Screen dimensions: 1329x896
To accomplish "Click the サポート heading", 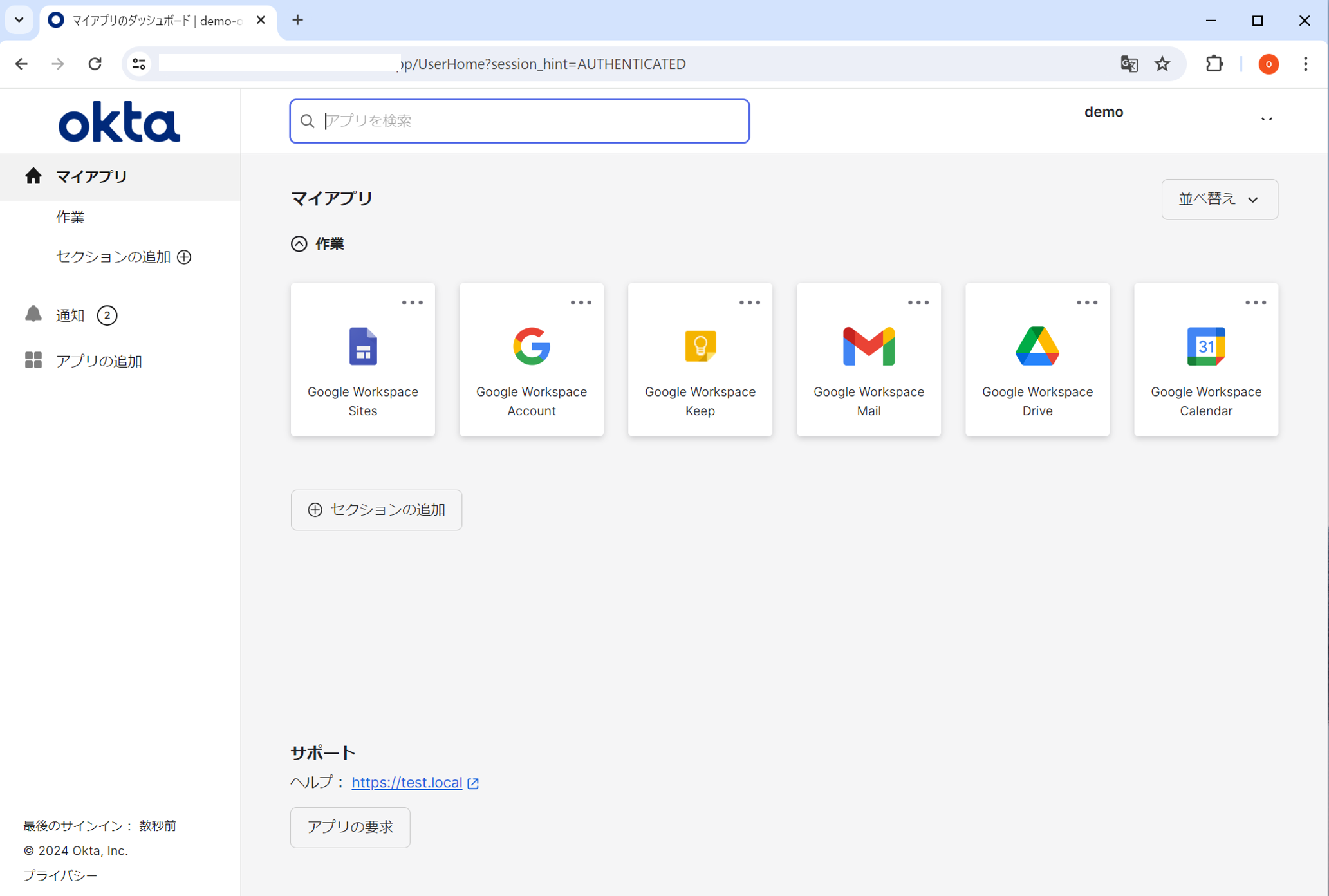I will pyautogui.click(x=323, y=752).
